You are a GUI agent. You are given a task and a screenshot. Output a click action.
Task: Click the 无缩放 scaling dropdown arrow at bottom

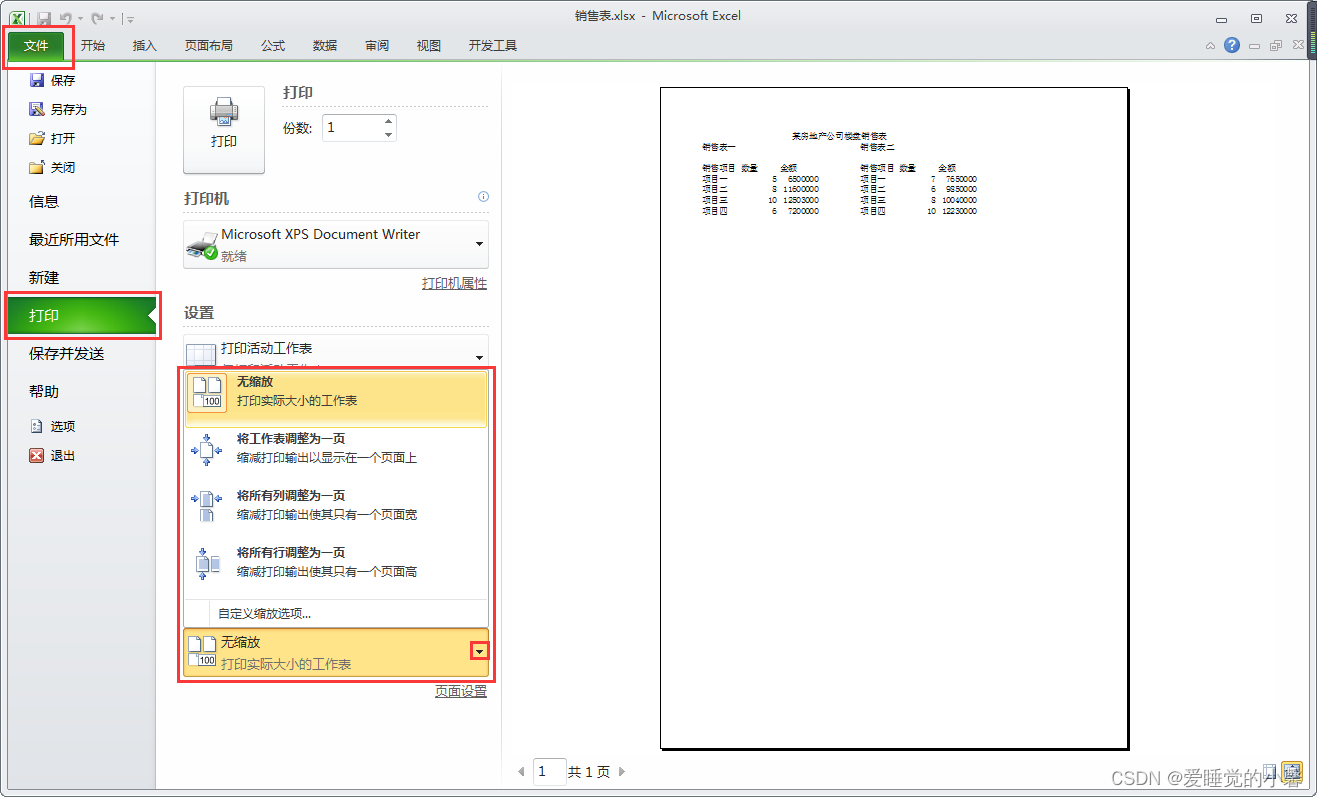480,652
